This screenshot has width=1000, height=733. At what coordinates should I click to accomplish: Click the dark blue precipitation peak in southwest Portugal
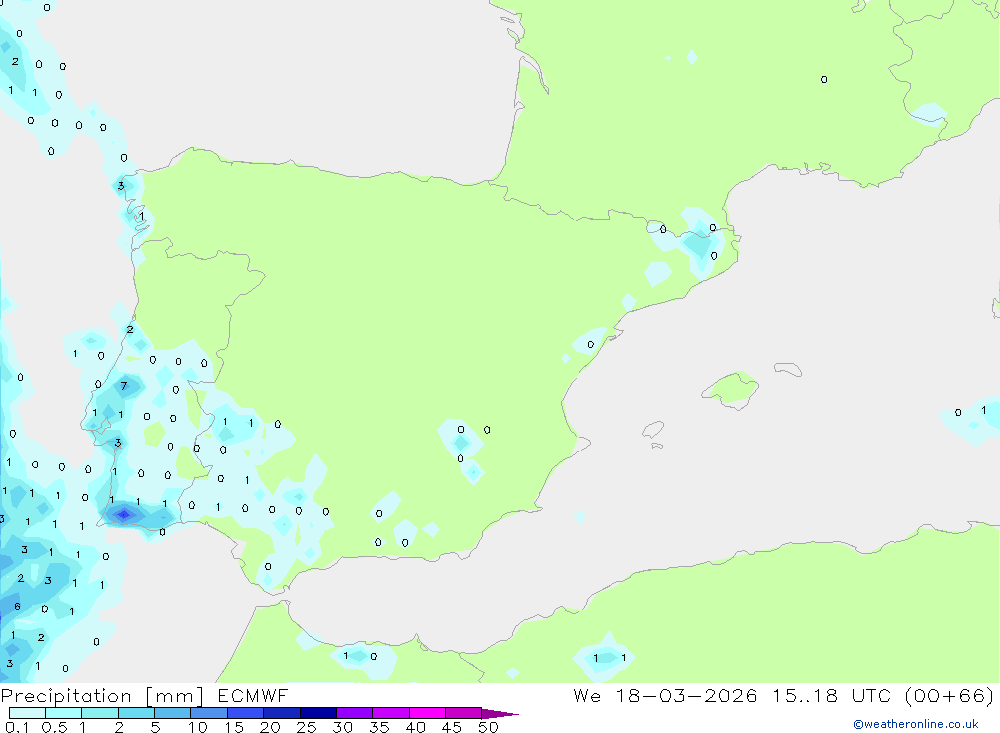click(x=123, y=514)
